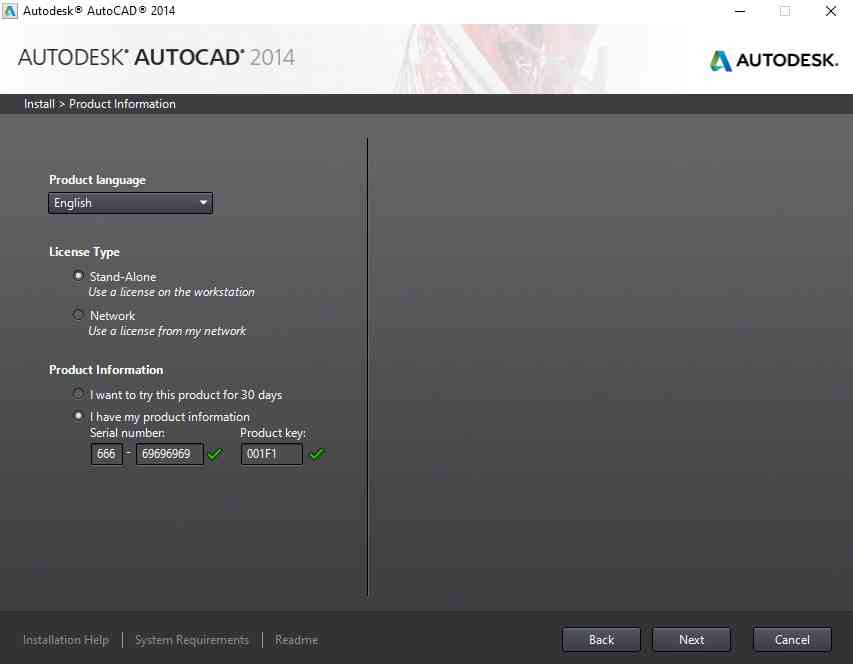Open the System Requirements link
The width and height of the screenshot is (853, 664).
pos(192,640)
